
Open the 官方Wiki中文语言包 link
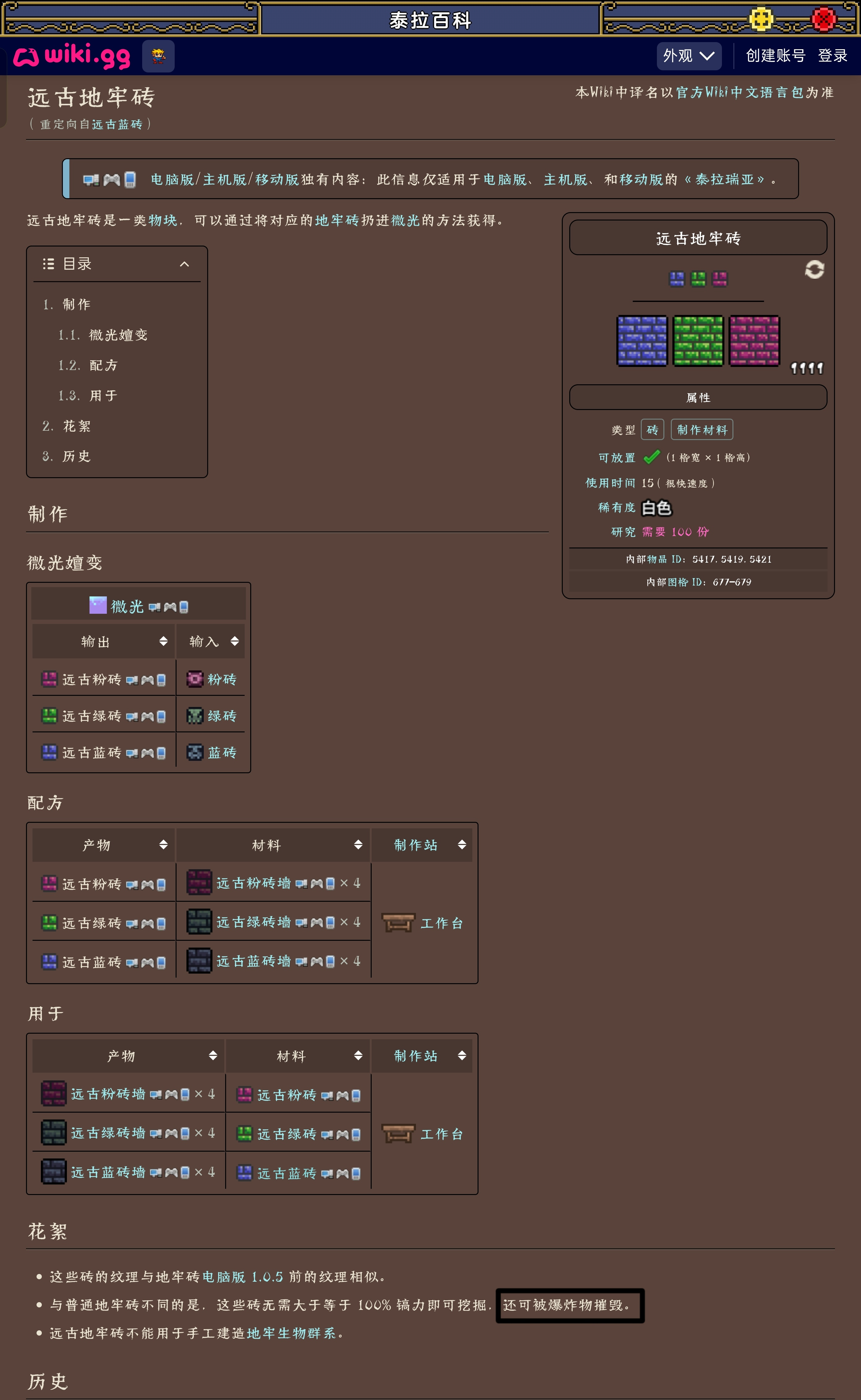tap(740, 92)
